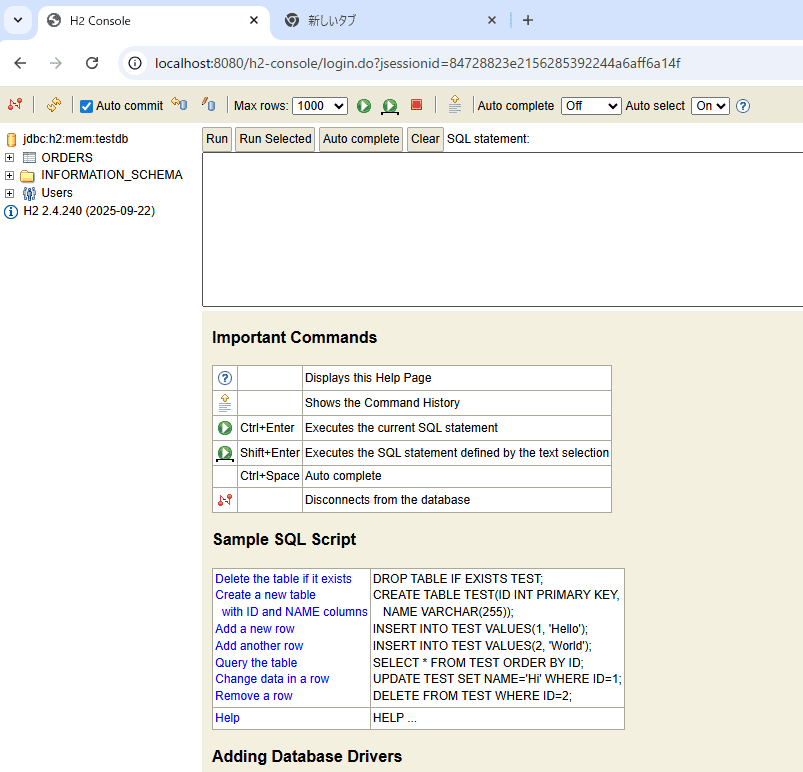This screenshot has width=803, height=772.
Task: Expand the ORDERS table node
Action: coord(10,158)
